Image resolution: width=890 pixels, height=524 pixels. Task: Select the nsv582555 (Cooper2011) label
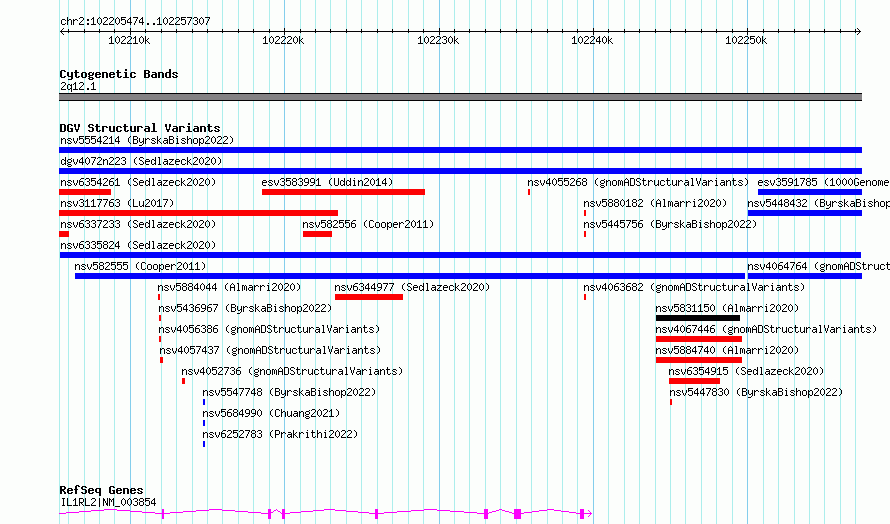[140, 266]
